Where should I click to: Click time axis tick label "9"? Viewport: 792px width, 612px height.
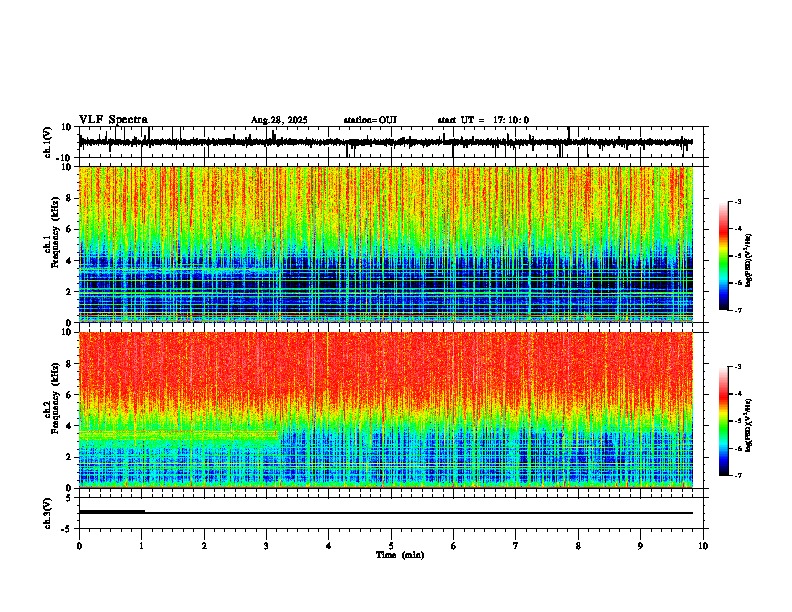pyautogui.click(x=640, y=546)
